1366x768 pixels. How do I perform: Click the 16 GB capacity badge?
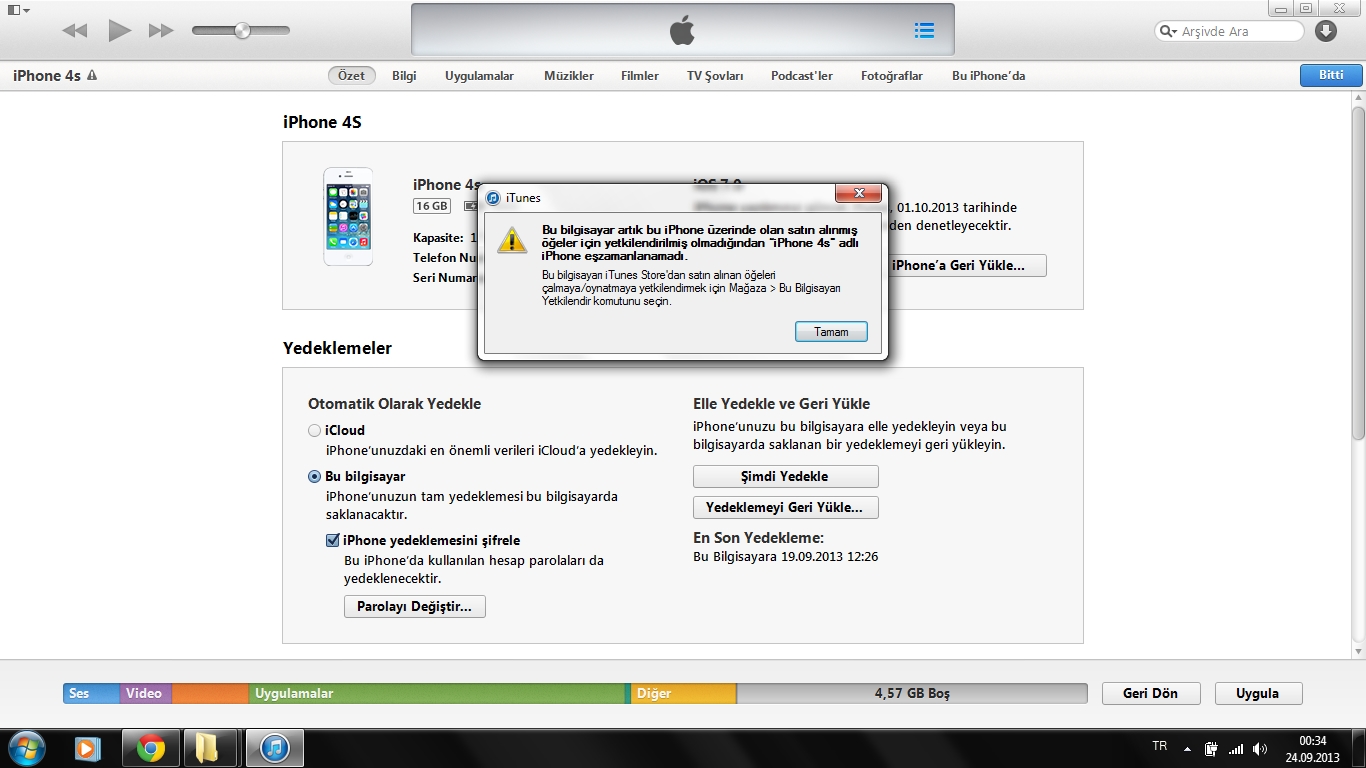pyautogui.click(x=432, y=206)
